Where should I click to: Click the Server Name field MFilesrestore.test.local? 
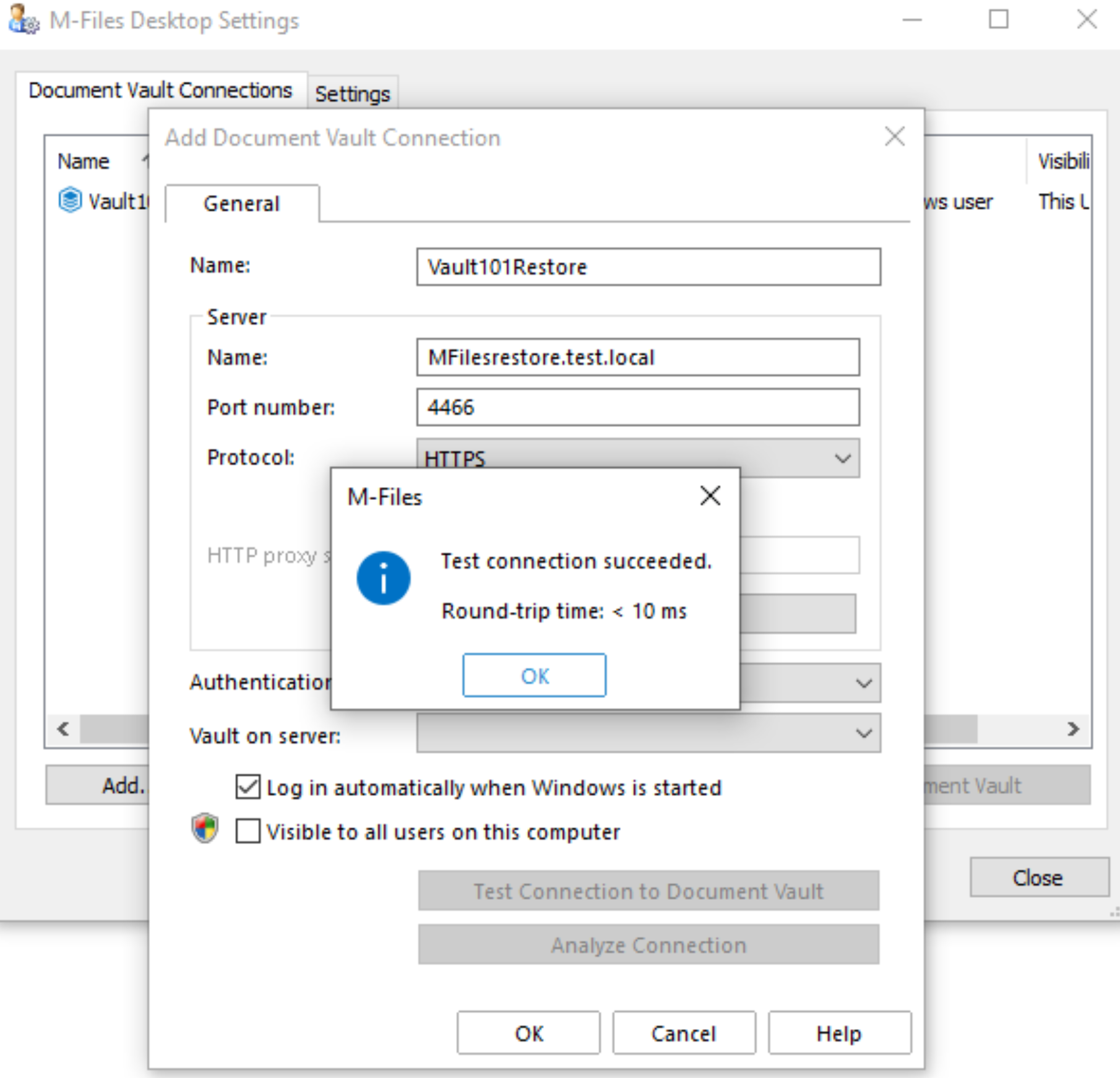pyautogui.click(x=638, y=357)
